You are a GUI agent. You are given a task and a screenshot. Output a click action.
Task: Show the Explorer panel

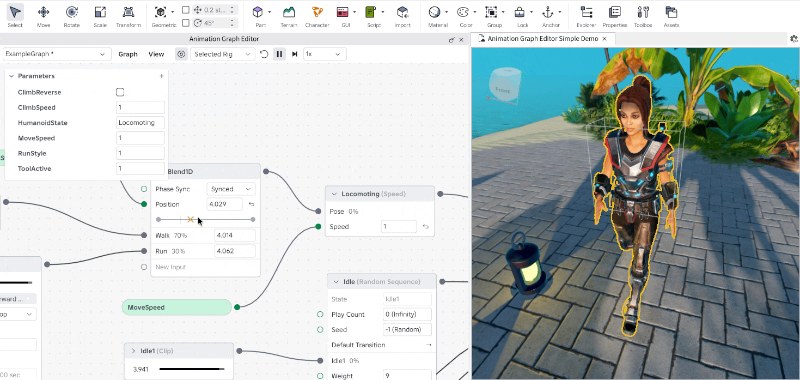pos(586,16)
